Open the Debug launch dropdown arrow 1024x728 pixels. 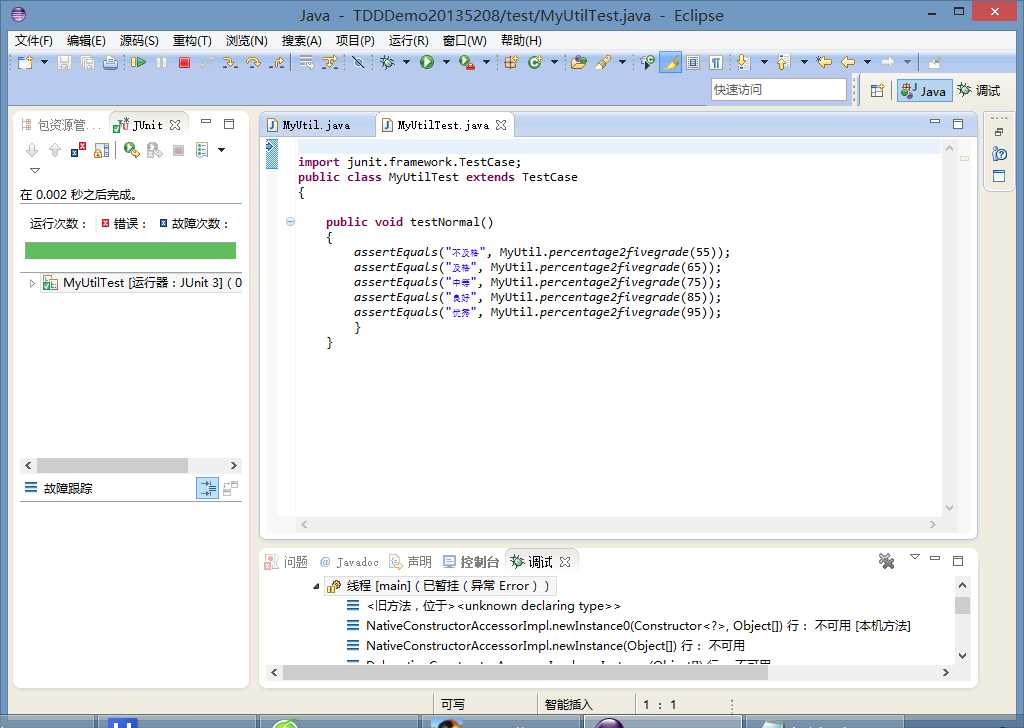click(x=406, y=63)
